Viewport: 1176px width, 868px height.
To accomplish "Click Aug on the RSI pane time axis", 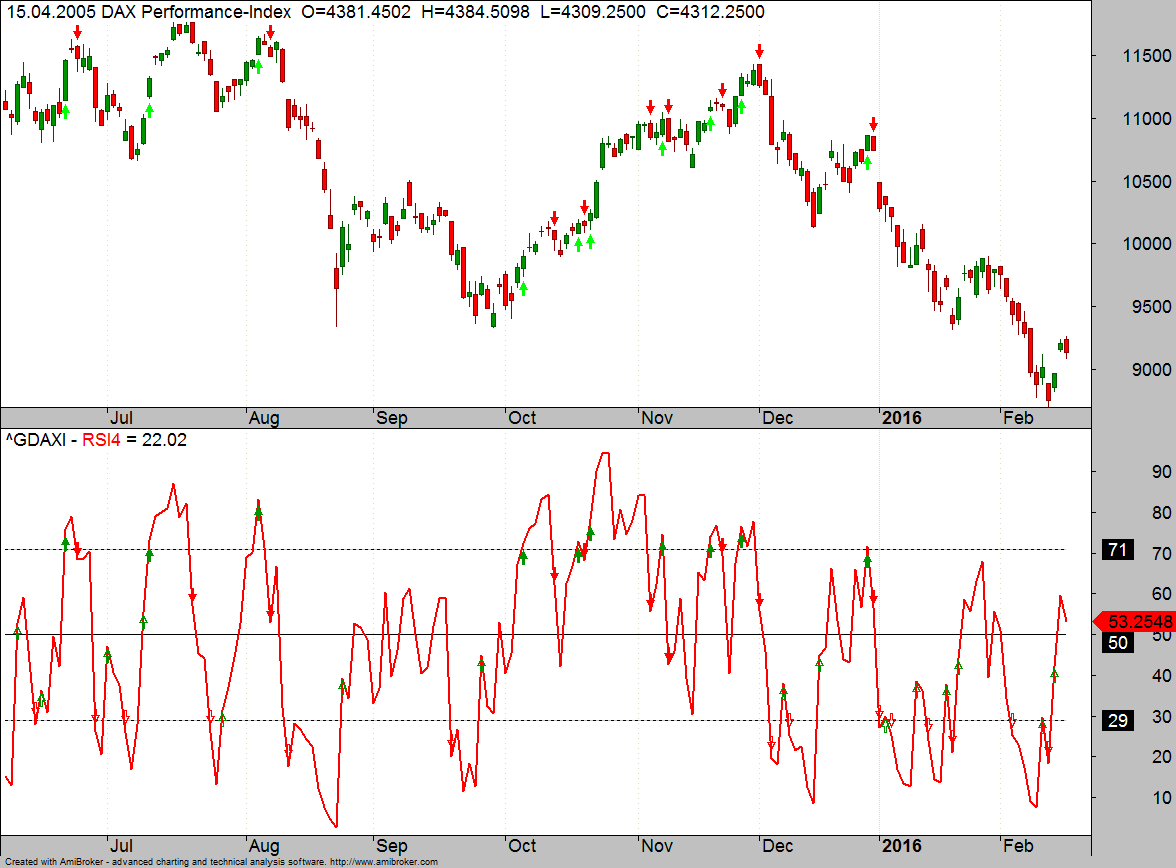I will [264, 845].
